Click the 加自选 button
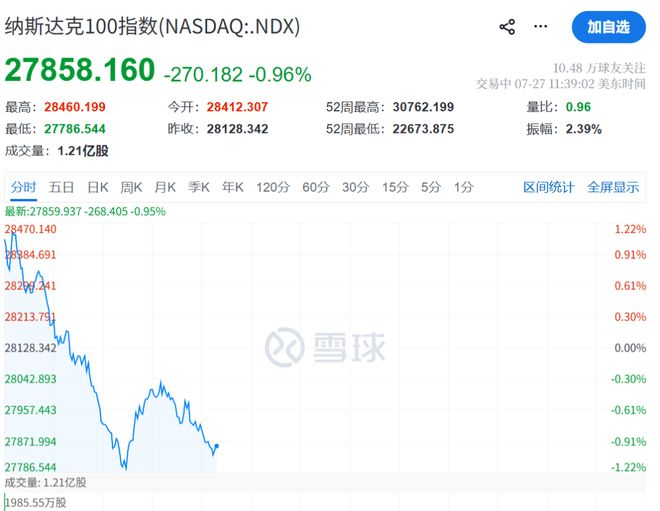The image size is (660, 511). click(x=608, y=27)
